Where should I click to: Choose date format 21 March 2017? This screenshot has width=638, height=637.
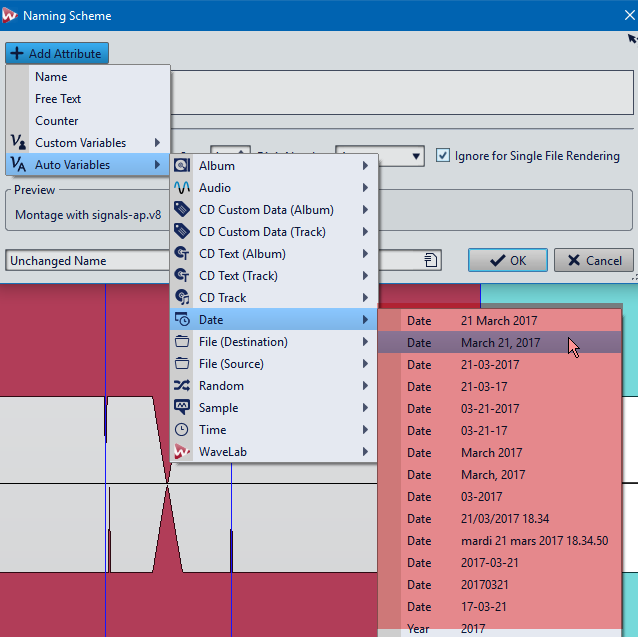pyautogui.click(x=500, y=321)
